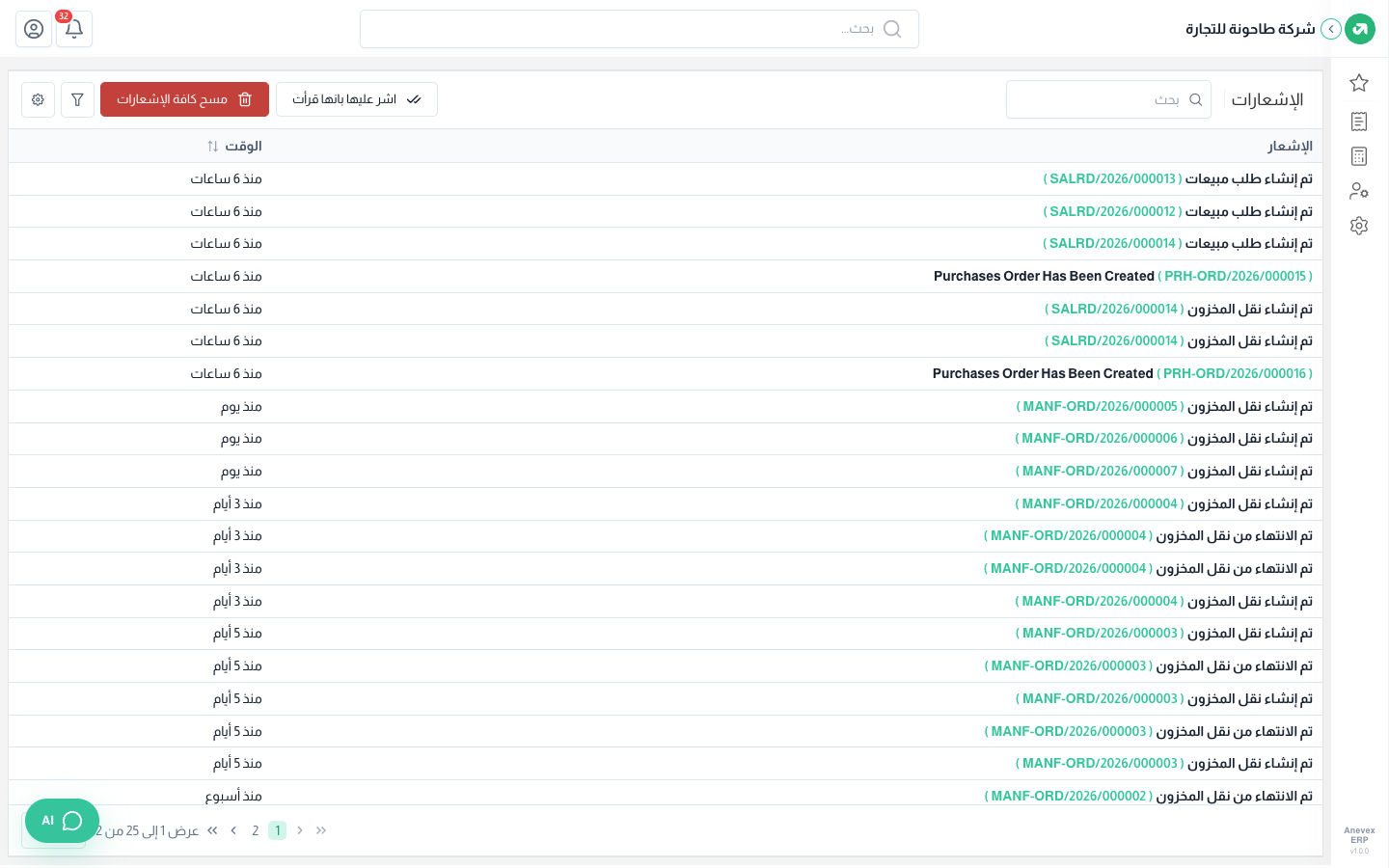Open the document list sidebar icon
This screenshot has width=1389, height=868.
[1359, 122]
